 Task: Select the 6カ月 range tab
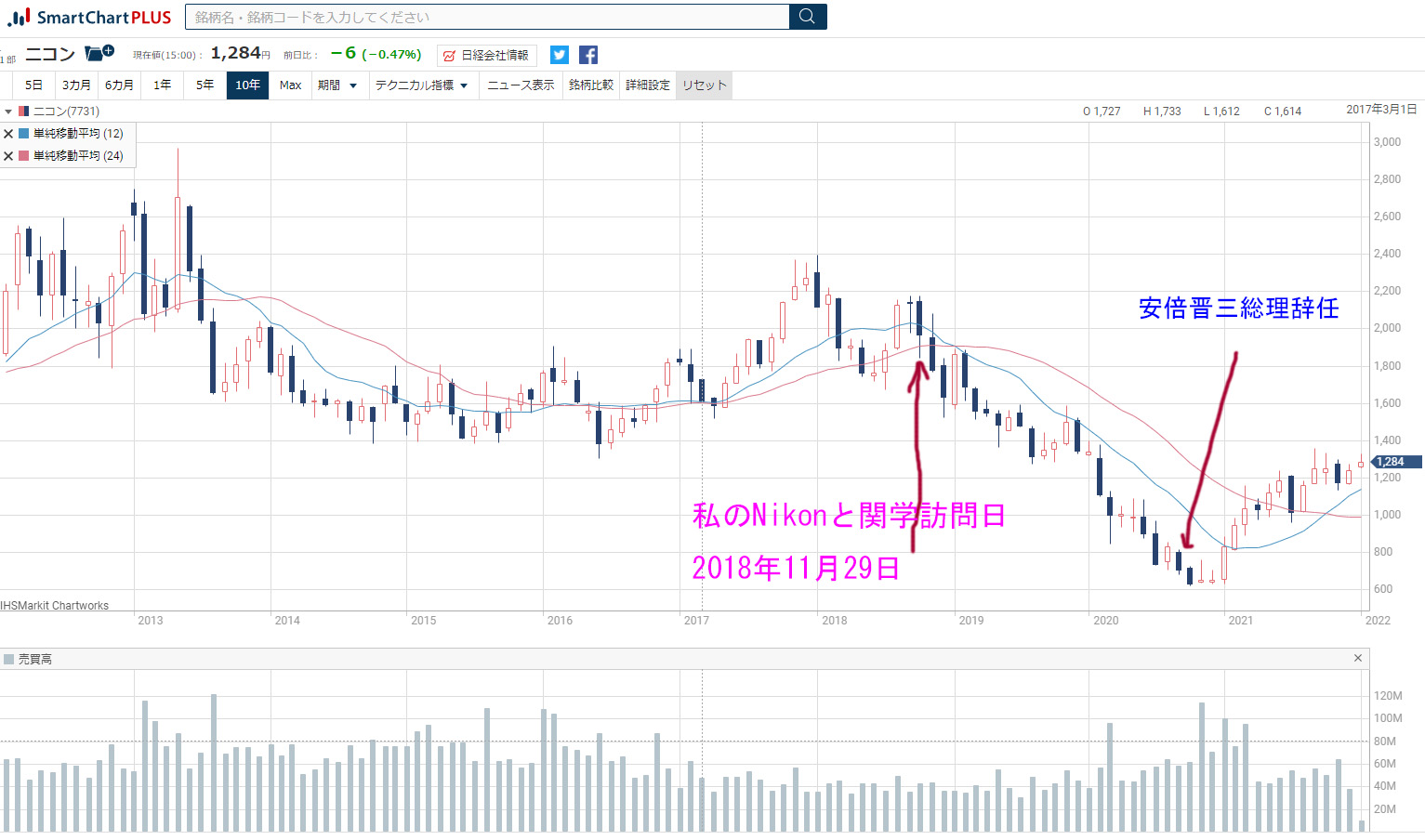pos(119,85)
